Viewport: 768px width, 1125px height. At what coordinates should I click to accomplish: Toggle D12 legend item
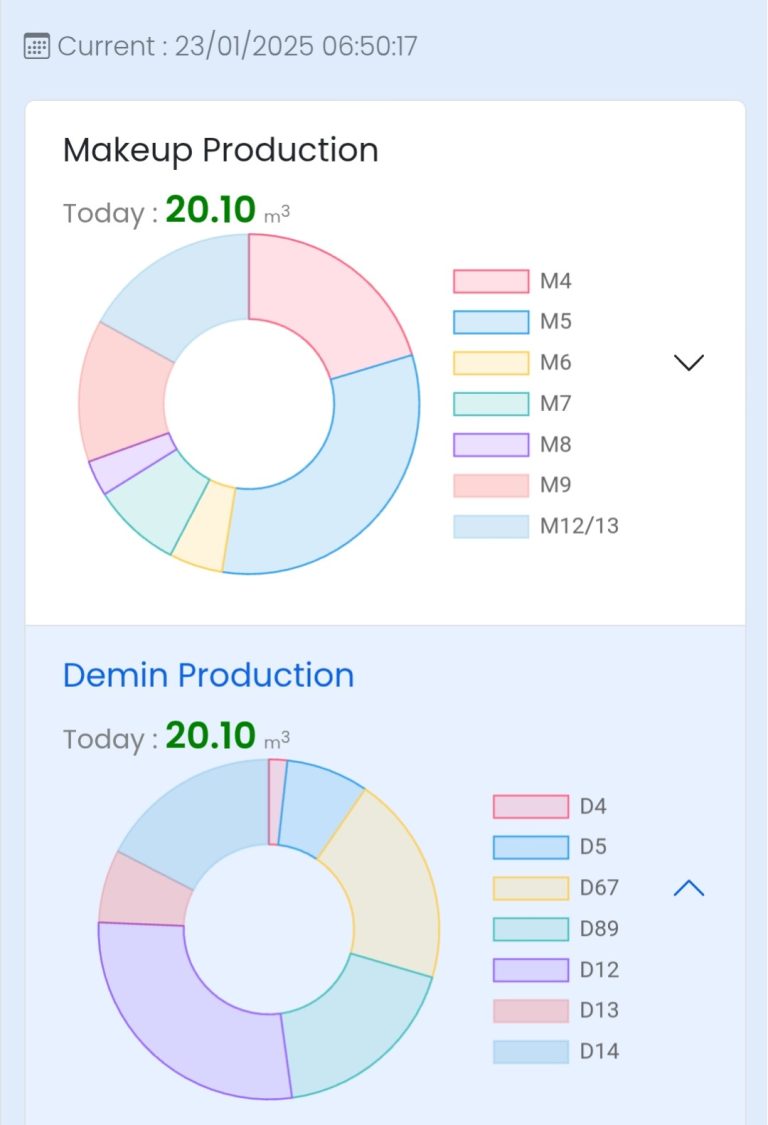[530, 970]
